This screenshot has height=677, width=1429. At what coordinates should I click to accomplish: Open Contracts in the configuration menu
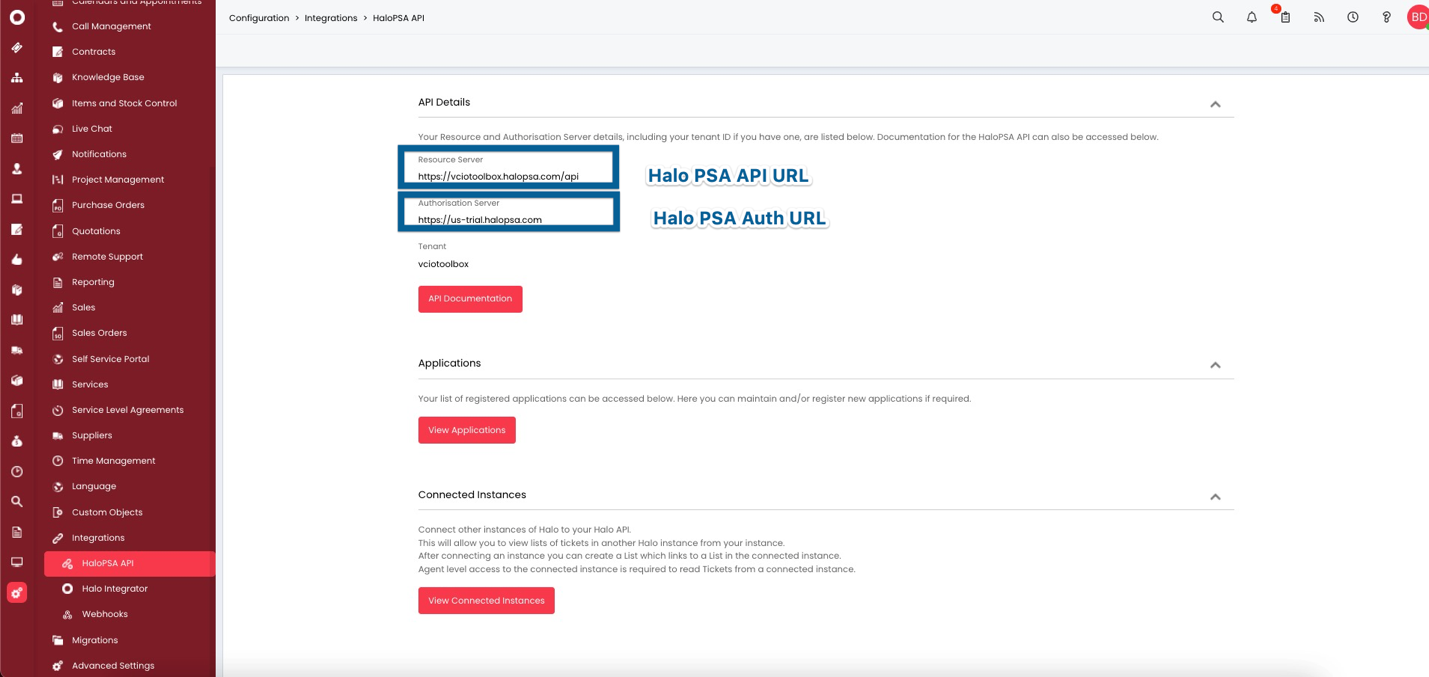coord(93,52)
